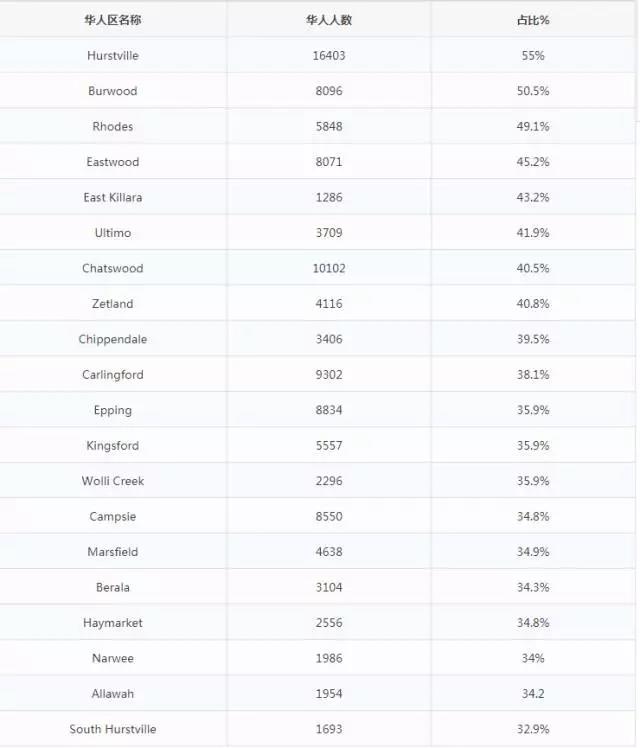Select Campsie percentage 34.8%
Screen dimensions: 640x748
(x=533, y=516)
